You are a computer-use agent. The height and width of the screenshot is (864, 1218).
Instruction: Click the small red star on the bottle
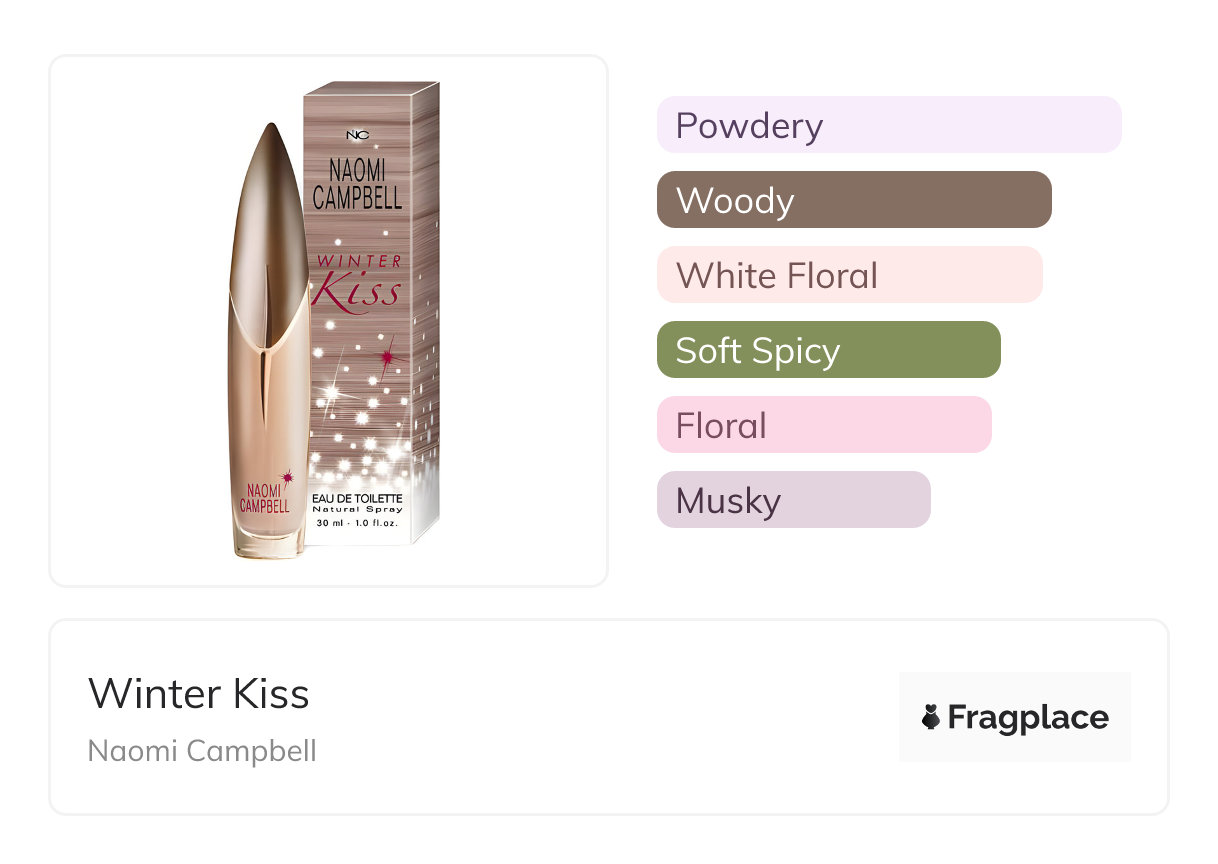(288, 474)
